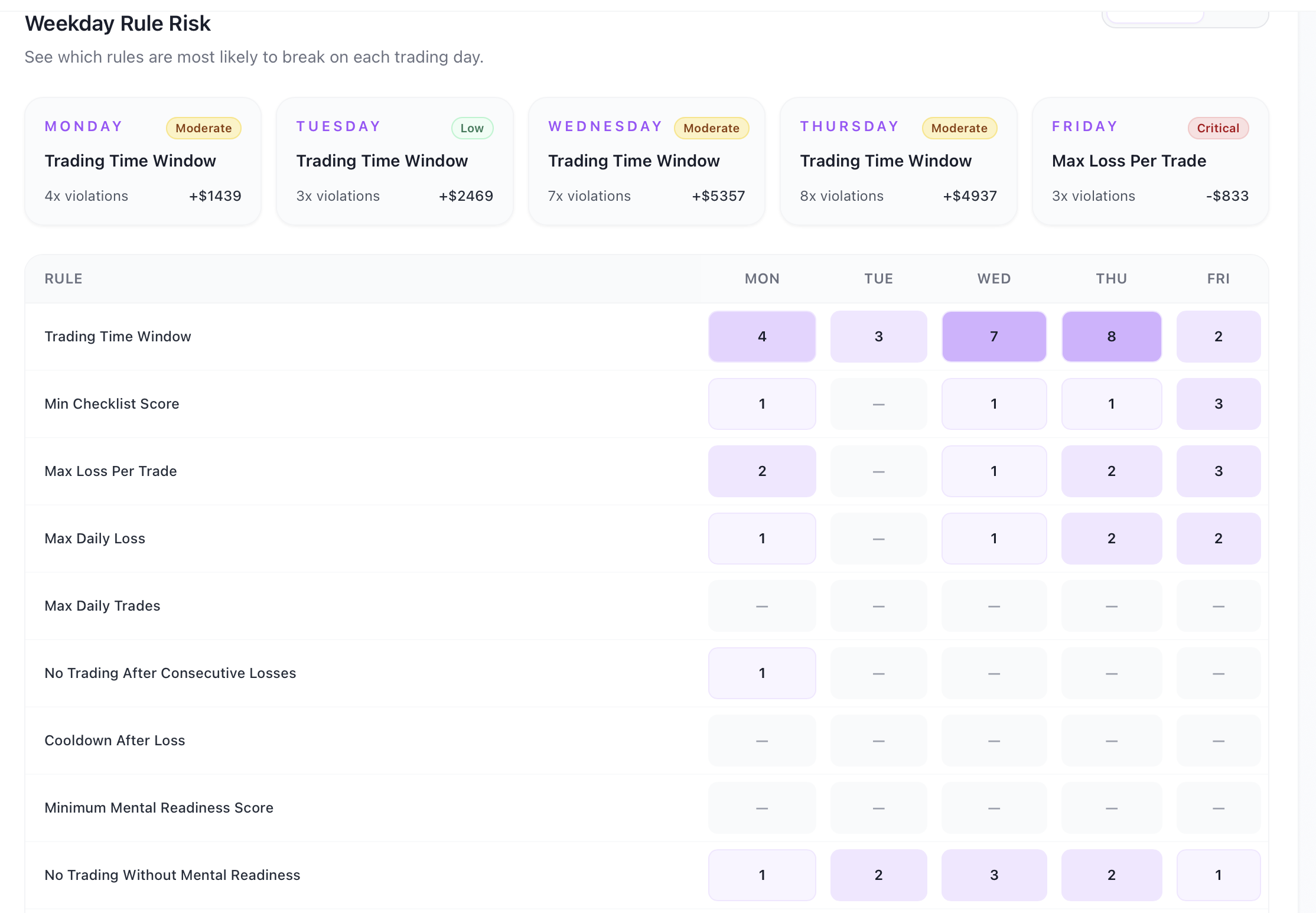Click the RULE column header

pos(64,279)
